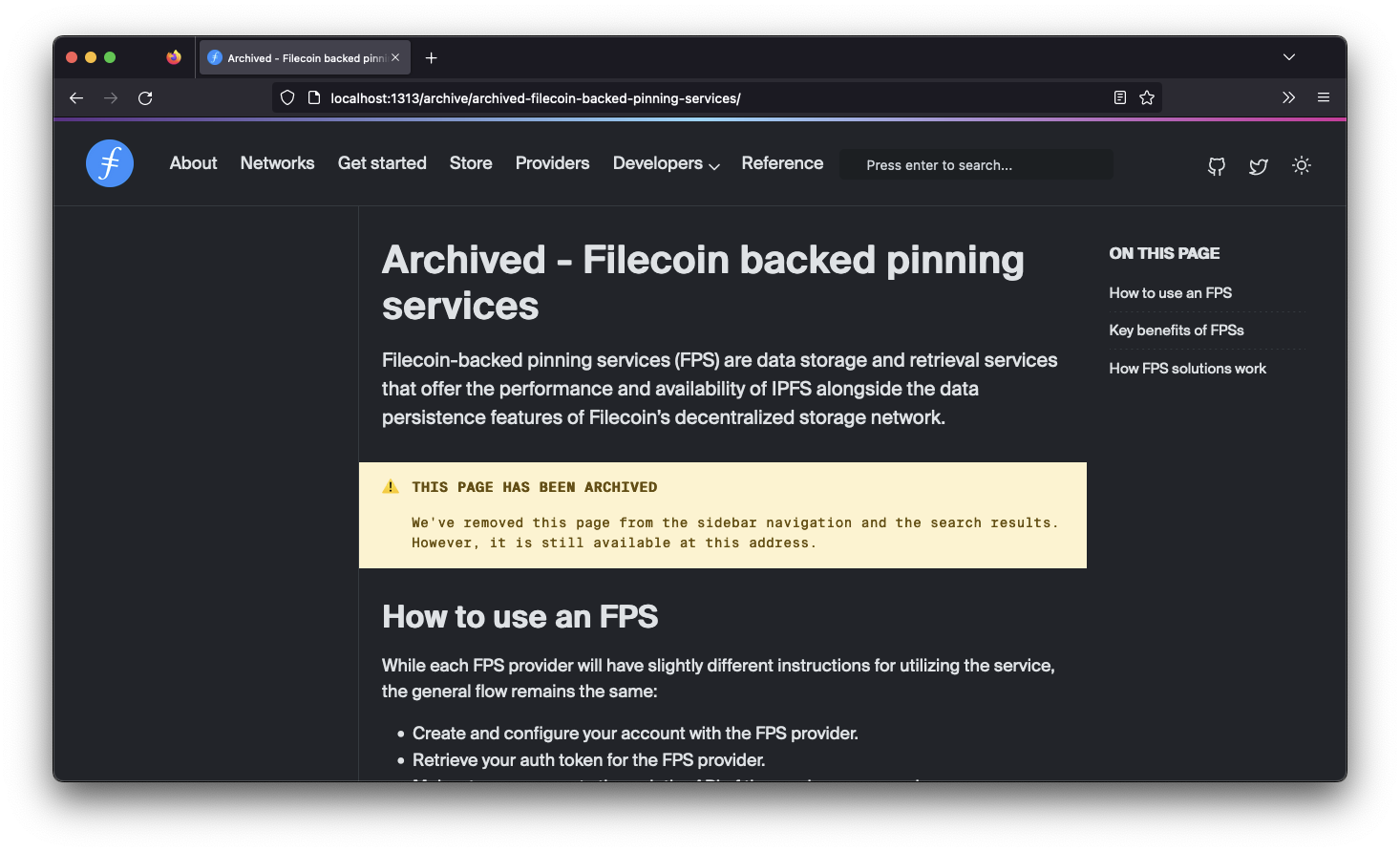Open the About nav item
Viewport: 1400px width, 852px height.
(x=194, y=163)
